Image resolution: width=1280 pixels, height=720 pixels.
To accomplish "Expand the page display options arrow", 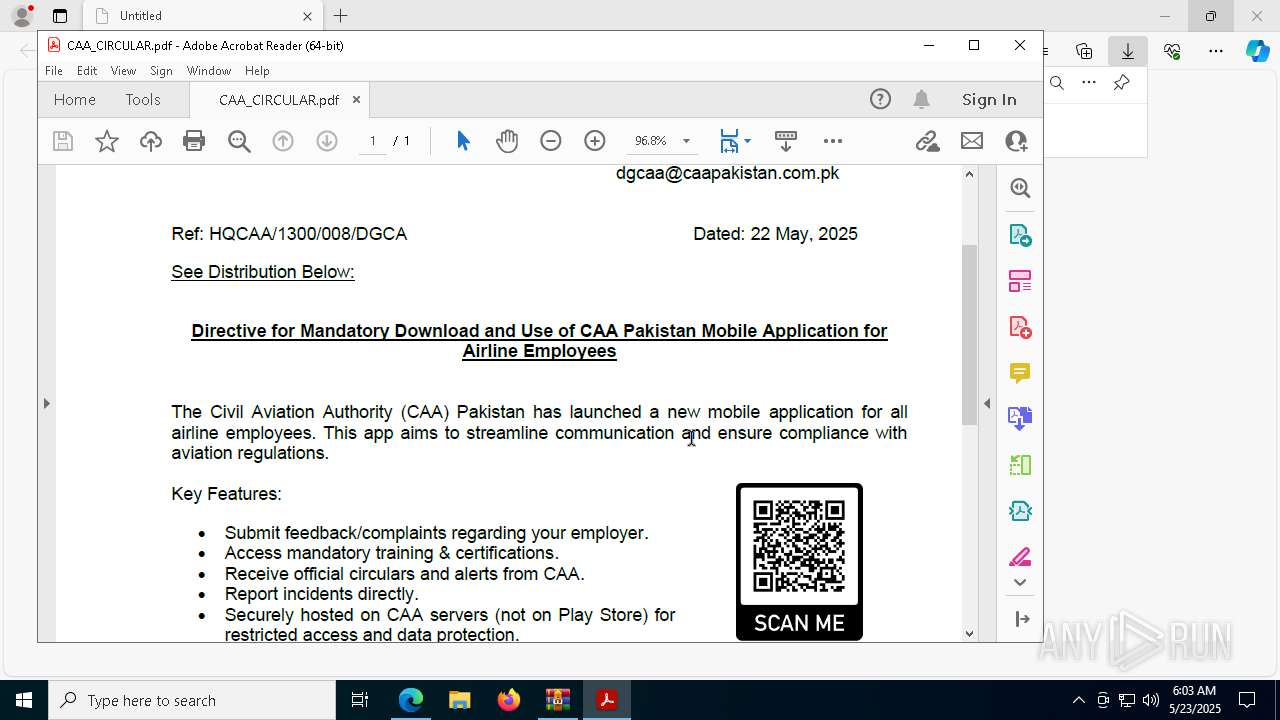I will tap(747, 141).
